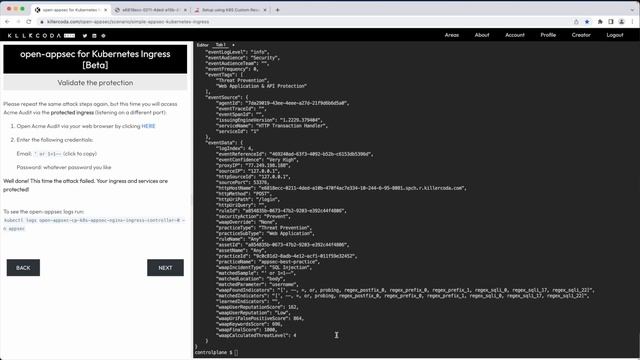640x360 pixels.
Task: Click the "waapUserReputation": "Low" line
Action: click(x=253, y=313)
